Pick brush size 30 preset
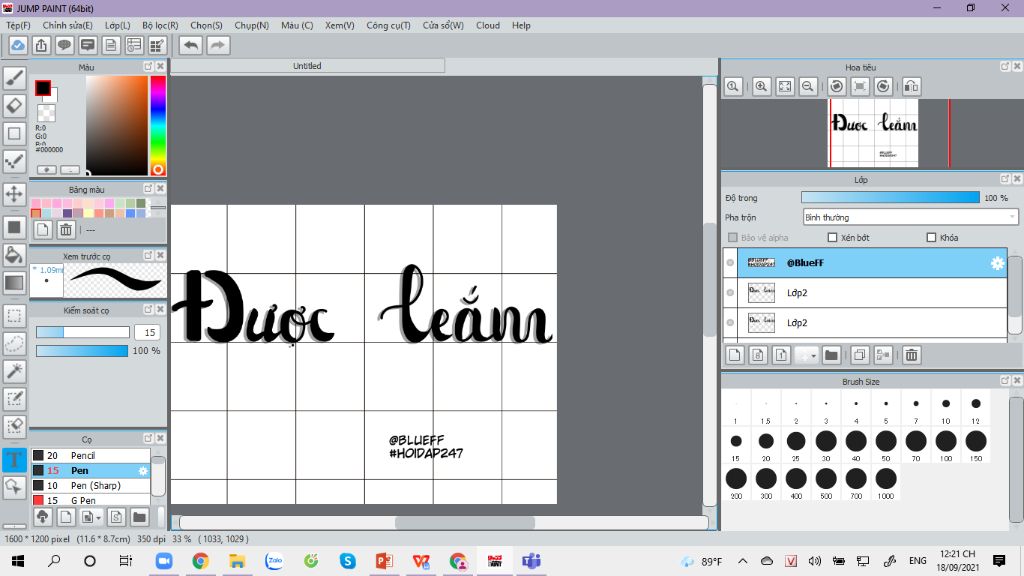This screenshot has height=576, width=1024. pyautogui.click(x=825, y=445)
